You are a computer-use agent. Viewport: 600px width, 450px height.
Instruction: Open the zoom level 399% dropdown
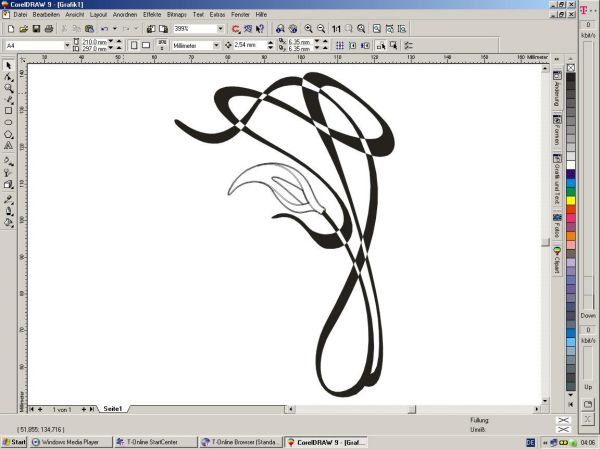(222, 29)
